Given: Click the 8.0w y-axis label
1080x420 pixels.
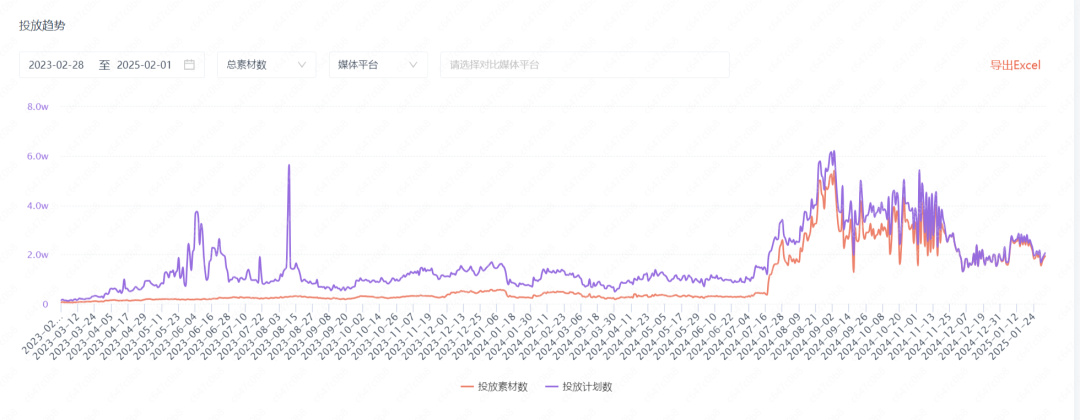Looking at the screenshot, I should pyautogui.click(x=37, y=107).
